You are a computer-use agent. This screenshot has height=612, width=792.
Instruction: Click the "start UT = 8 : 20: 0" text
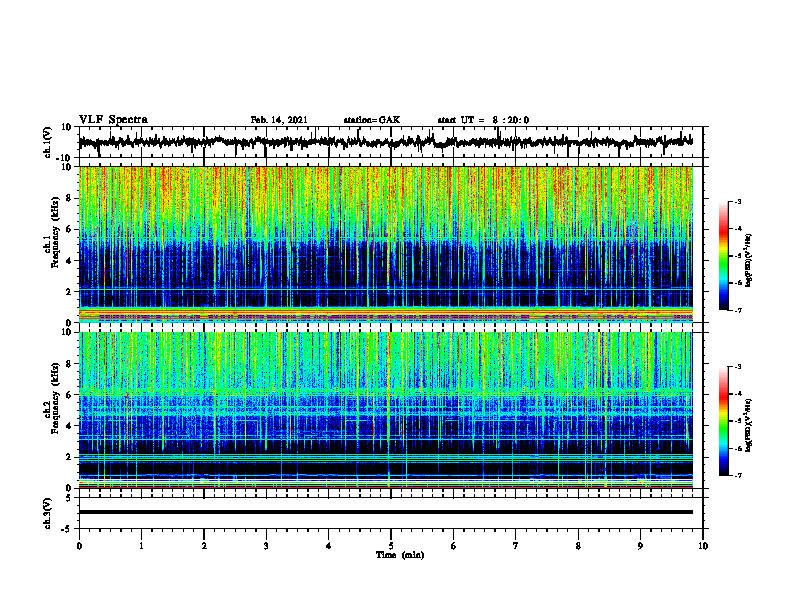[x=483, y=120]
